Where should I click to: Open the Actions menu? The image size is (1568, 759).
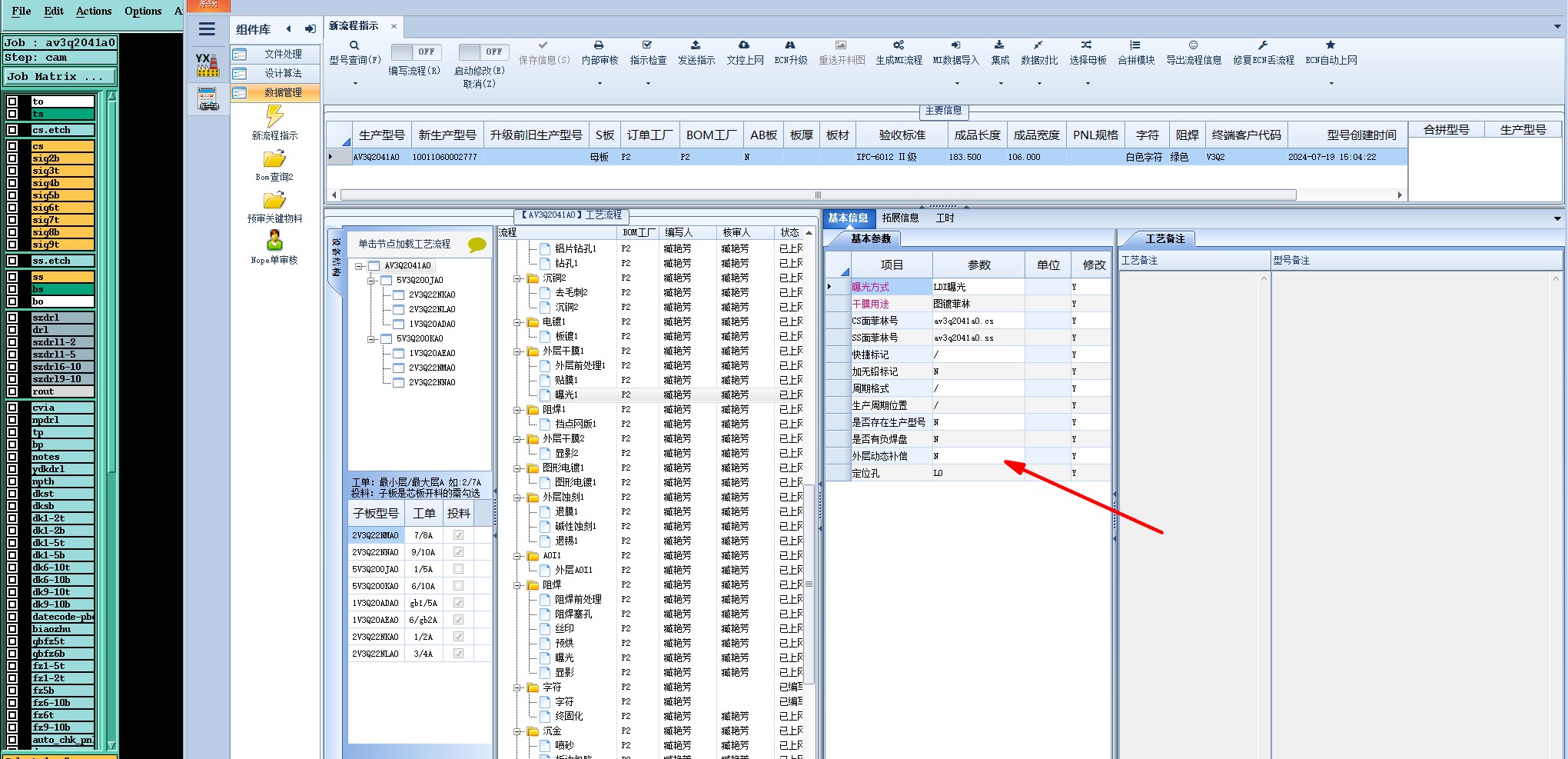[94, 11]
